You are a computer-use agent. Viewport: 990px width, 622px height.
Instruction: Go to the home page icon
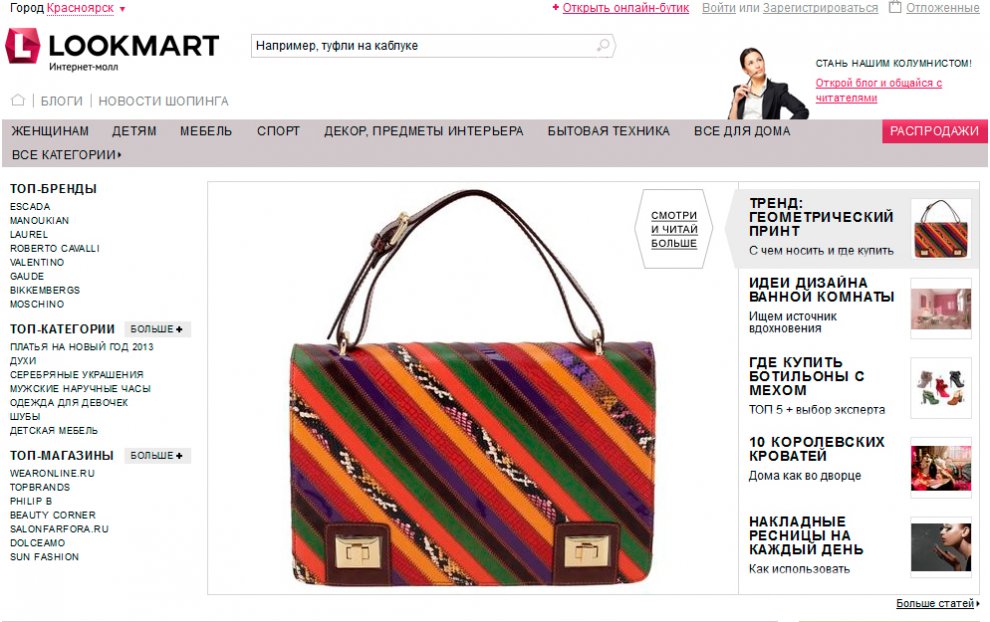(x=18, y=100)
